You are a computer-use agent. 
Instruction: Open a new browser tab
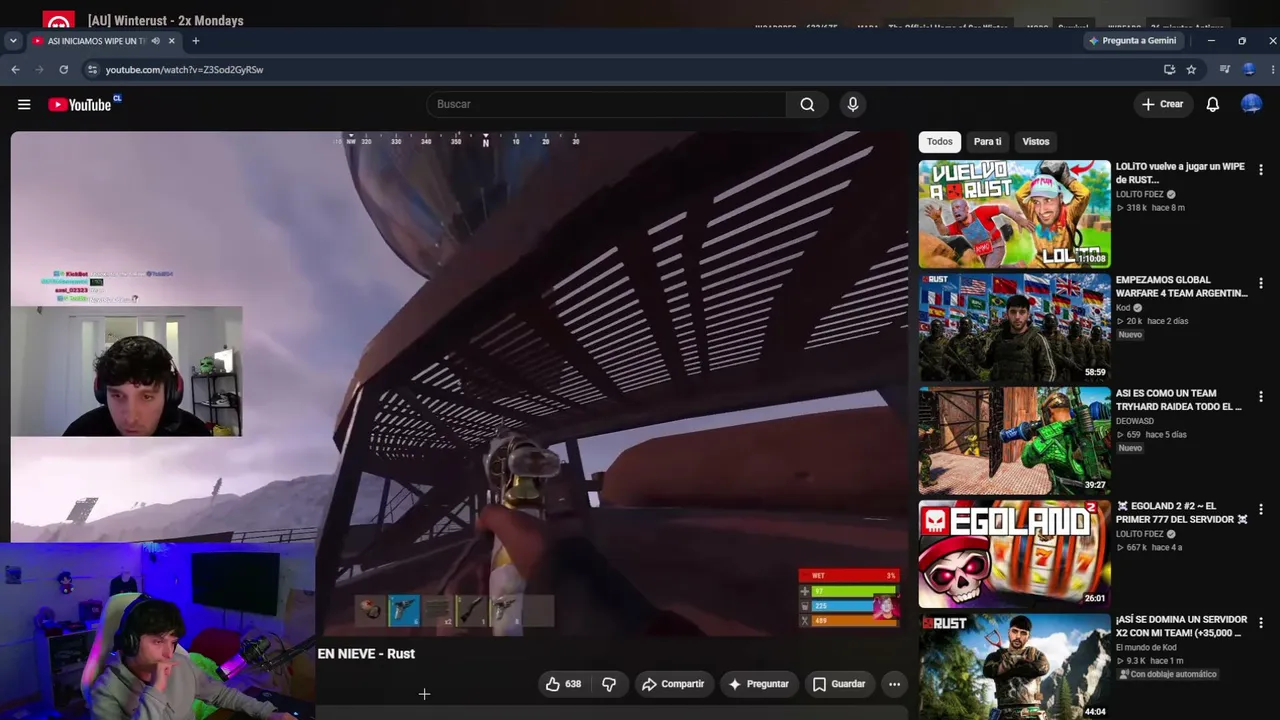[196, 41]
